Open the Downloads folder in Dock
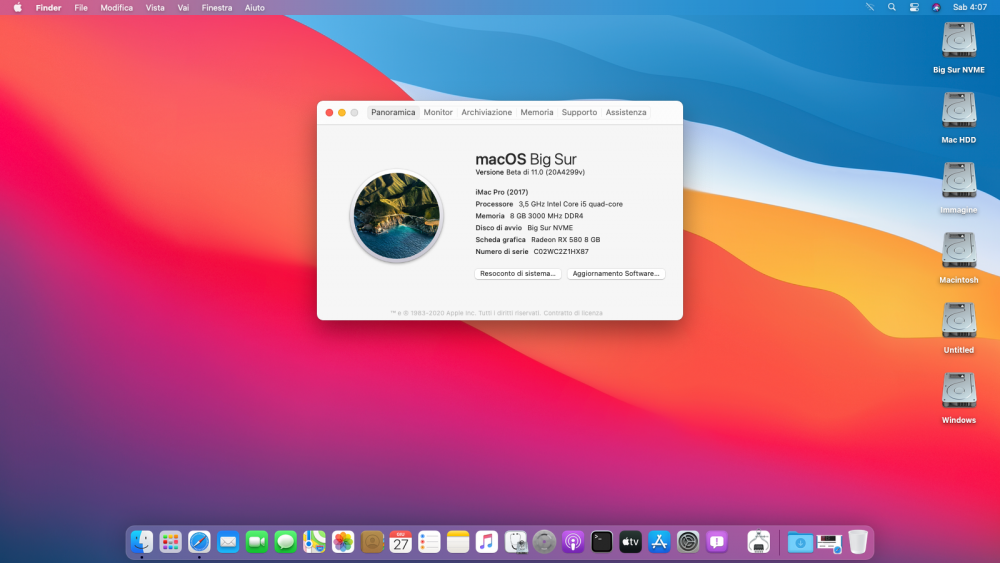The width and height of the screenshot is (1000, 563). (800, 542)
